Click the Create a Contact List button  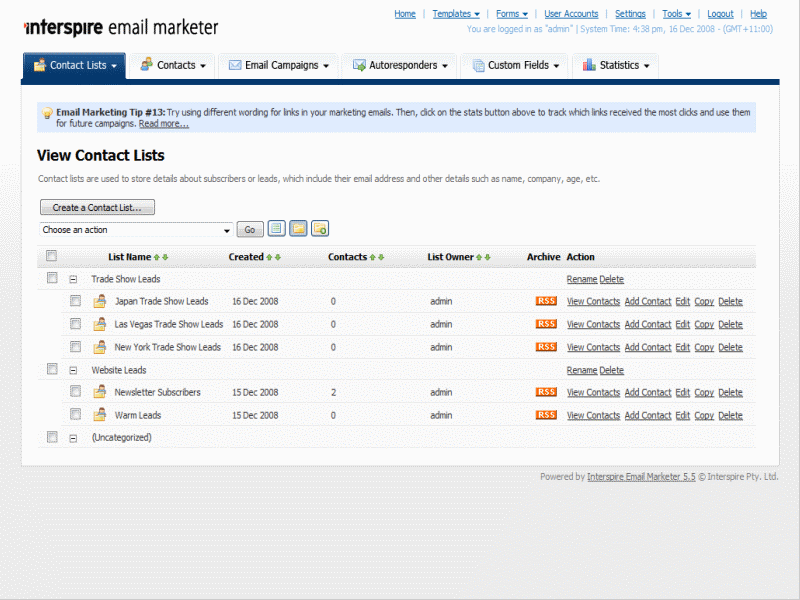pyautogui.click(x=97, y=208)
